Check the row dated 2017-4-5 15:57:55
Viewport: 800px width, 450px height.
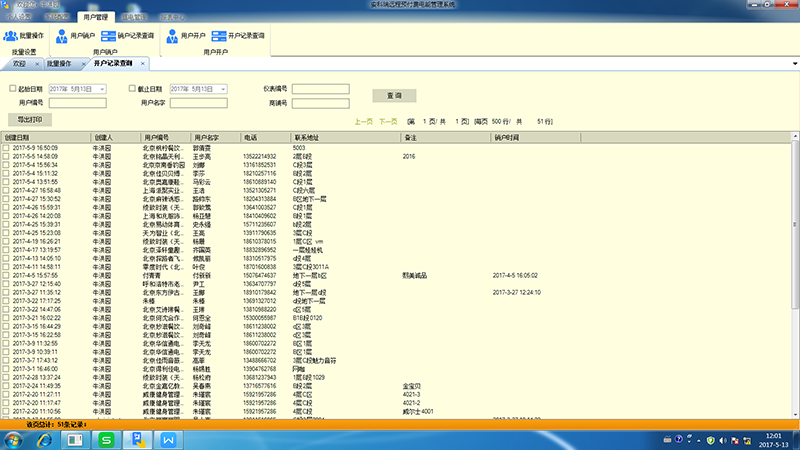coord(6,276)
